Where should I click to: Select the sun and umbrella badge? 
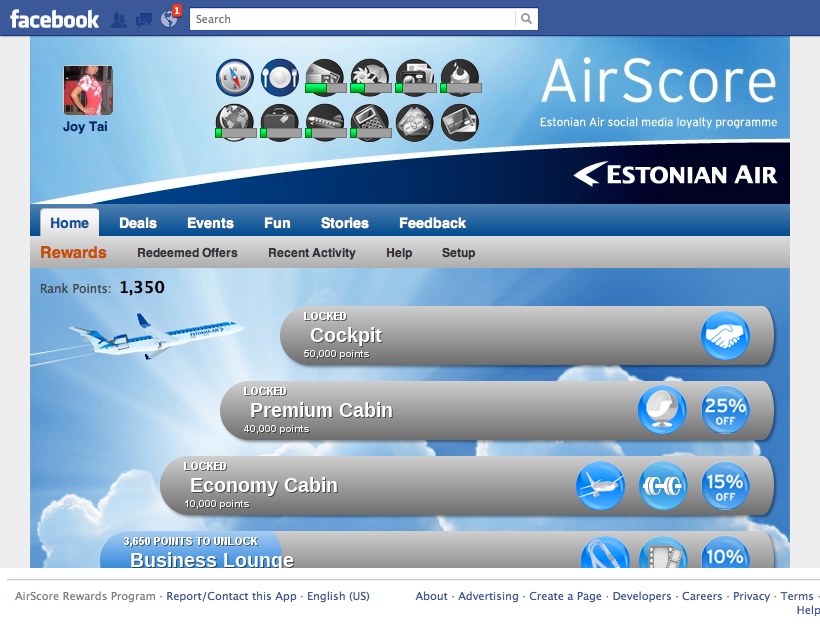(x=370, y=77)
